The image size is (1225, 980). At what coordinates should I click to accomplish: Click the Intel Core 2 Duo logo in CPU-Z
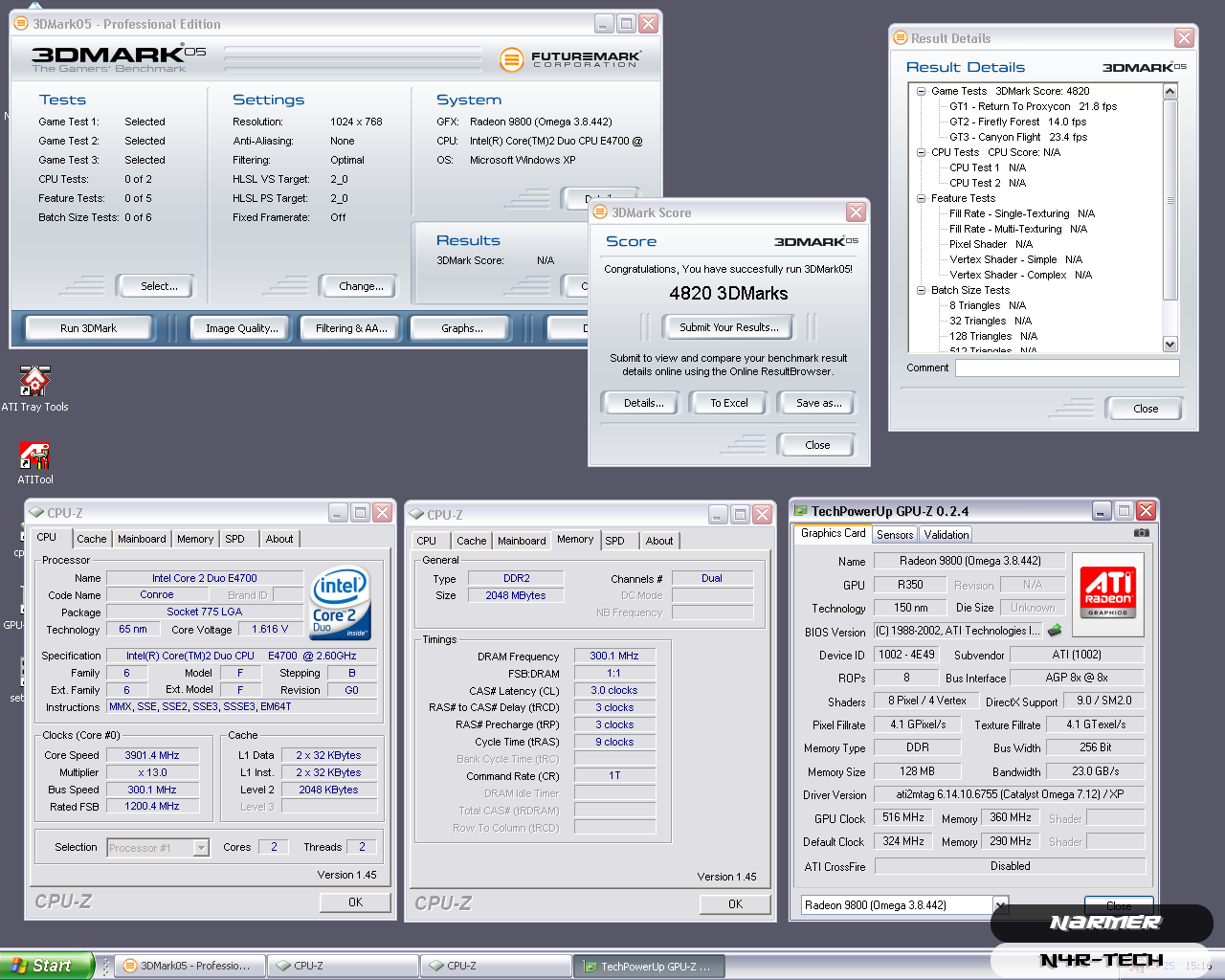click(340, 603)
